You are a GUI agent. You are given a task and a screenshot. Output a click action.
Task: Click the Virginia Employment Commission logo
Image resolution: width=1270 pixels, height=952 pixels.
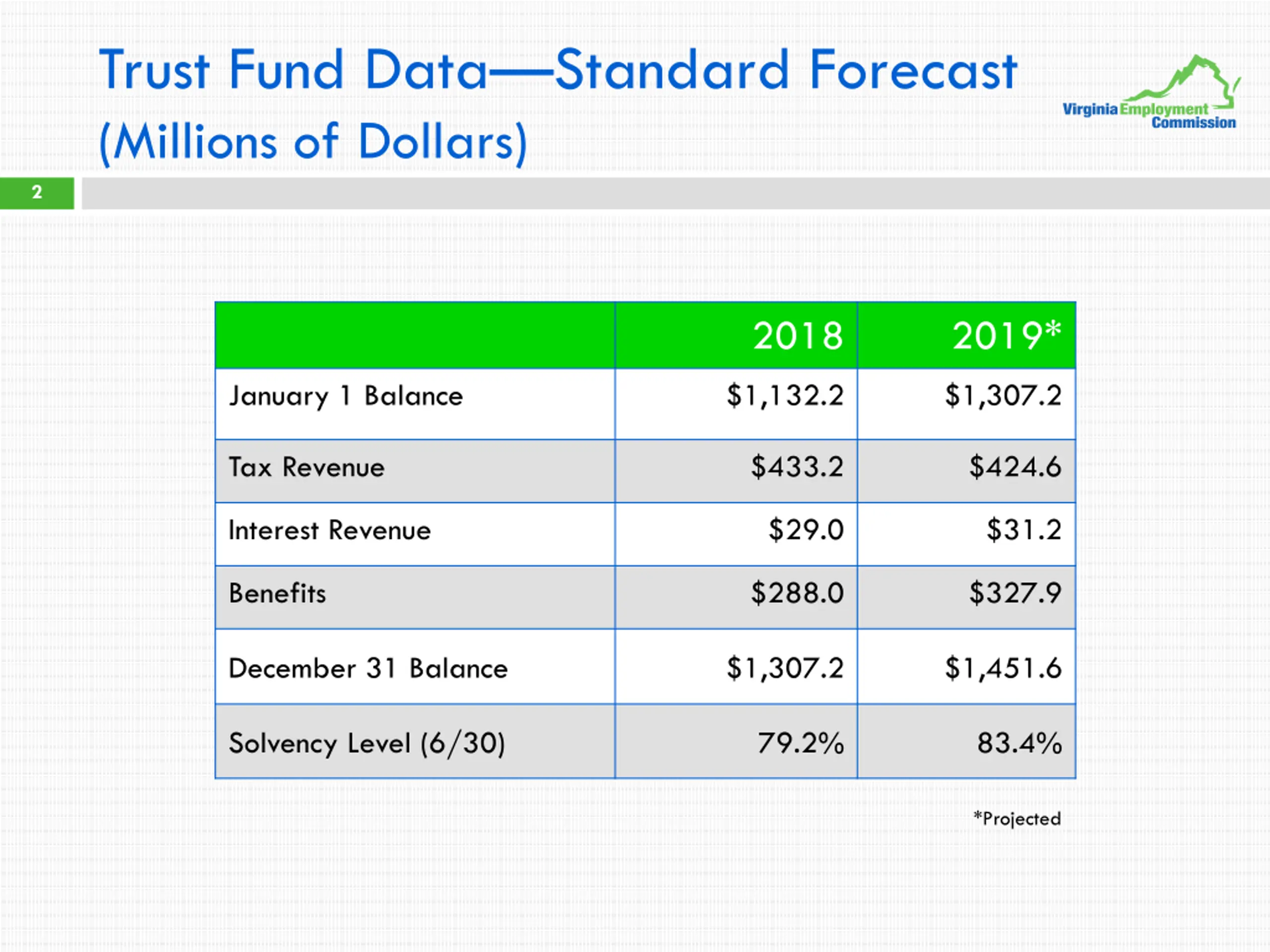[x=1150, y=92]
